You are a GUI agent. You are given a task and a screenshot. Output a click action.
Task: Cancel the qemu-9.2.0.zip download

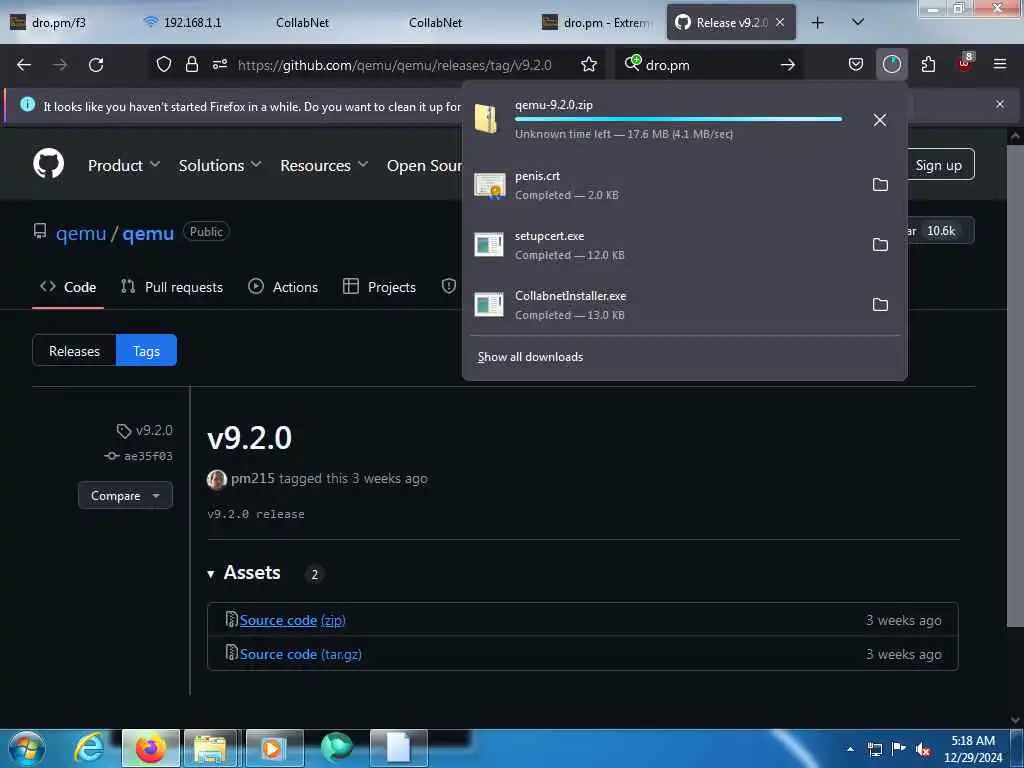[880, 120]
